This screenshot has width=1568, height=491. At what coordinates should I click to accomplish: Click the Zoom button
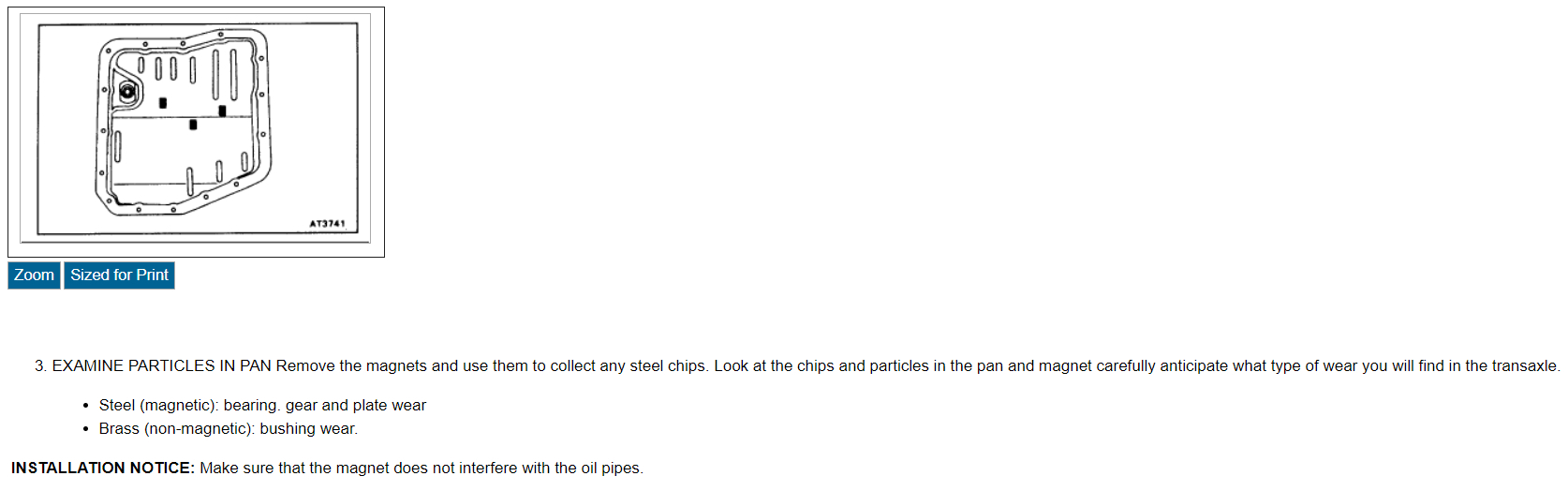tap(34, 275)
